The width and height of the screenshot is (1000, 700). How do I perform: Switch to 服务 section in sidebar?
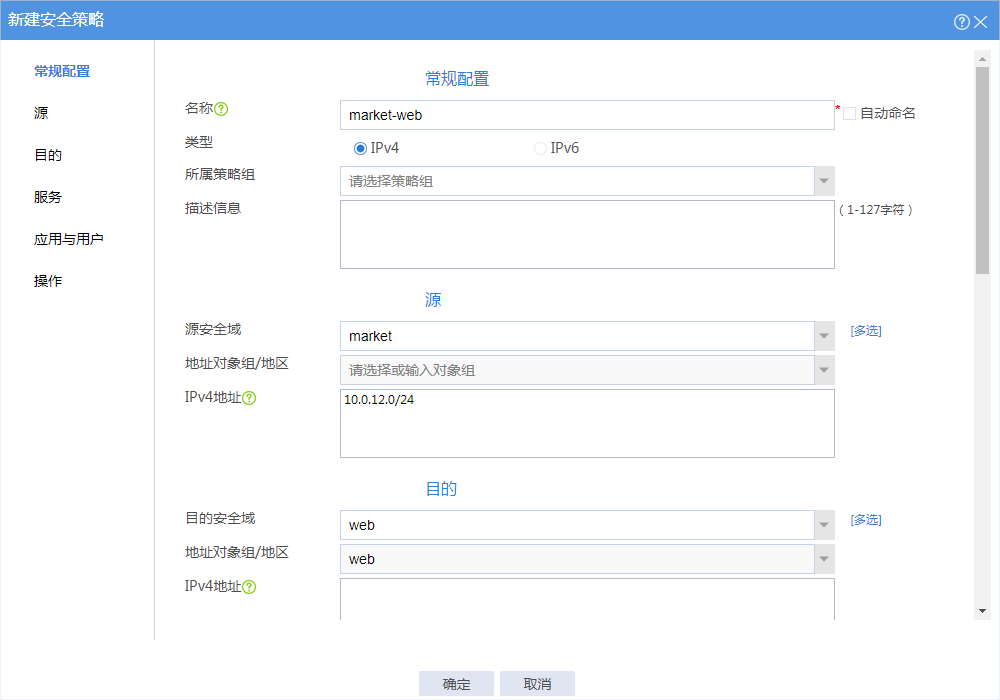(48, 197)
